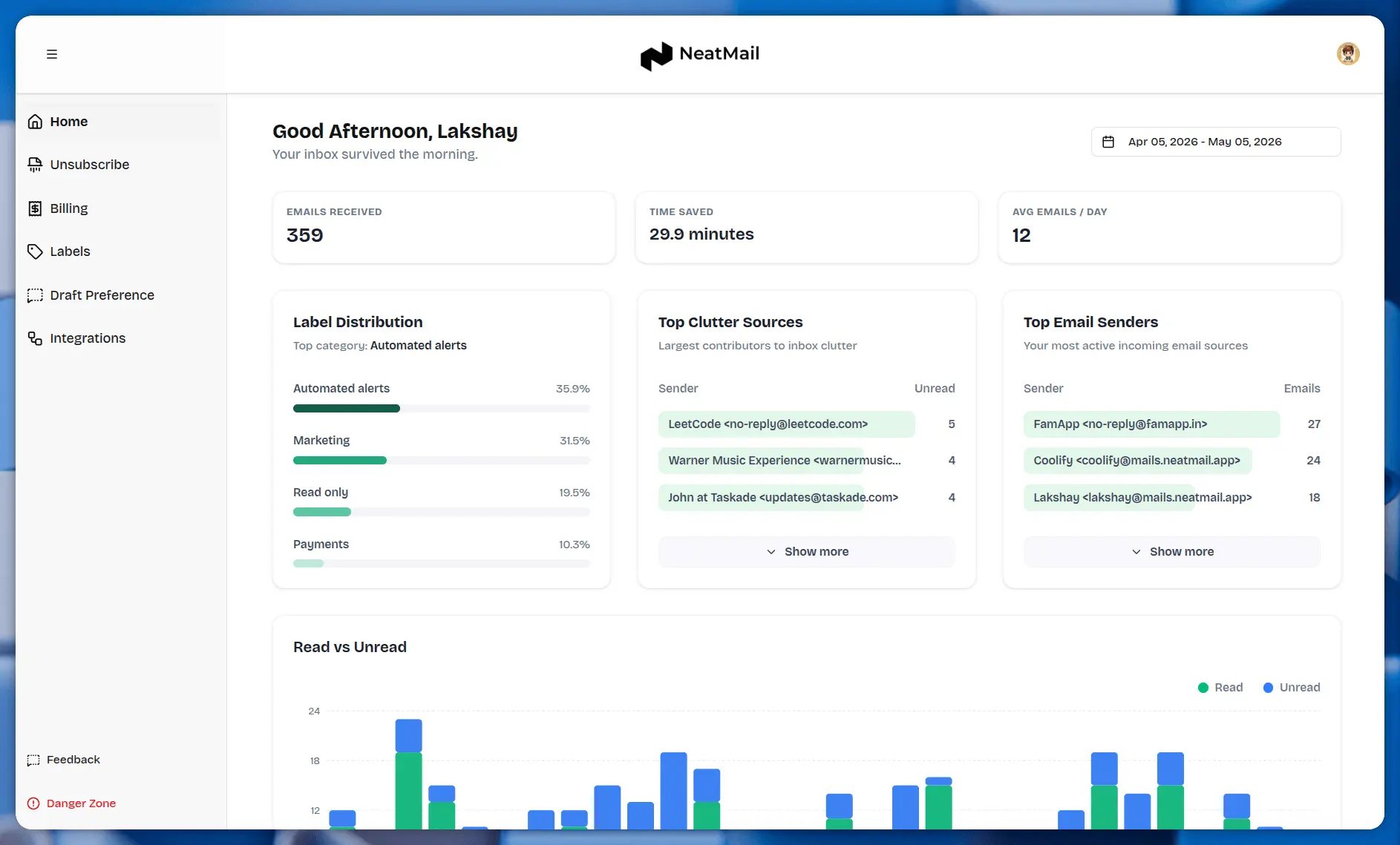This screenshot has width=1400, height=845.
Task: Click the Automated alerts progress bar
Action: coord(442,409)
